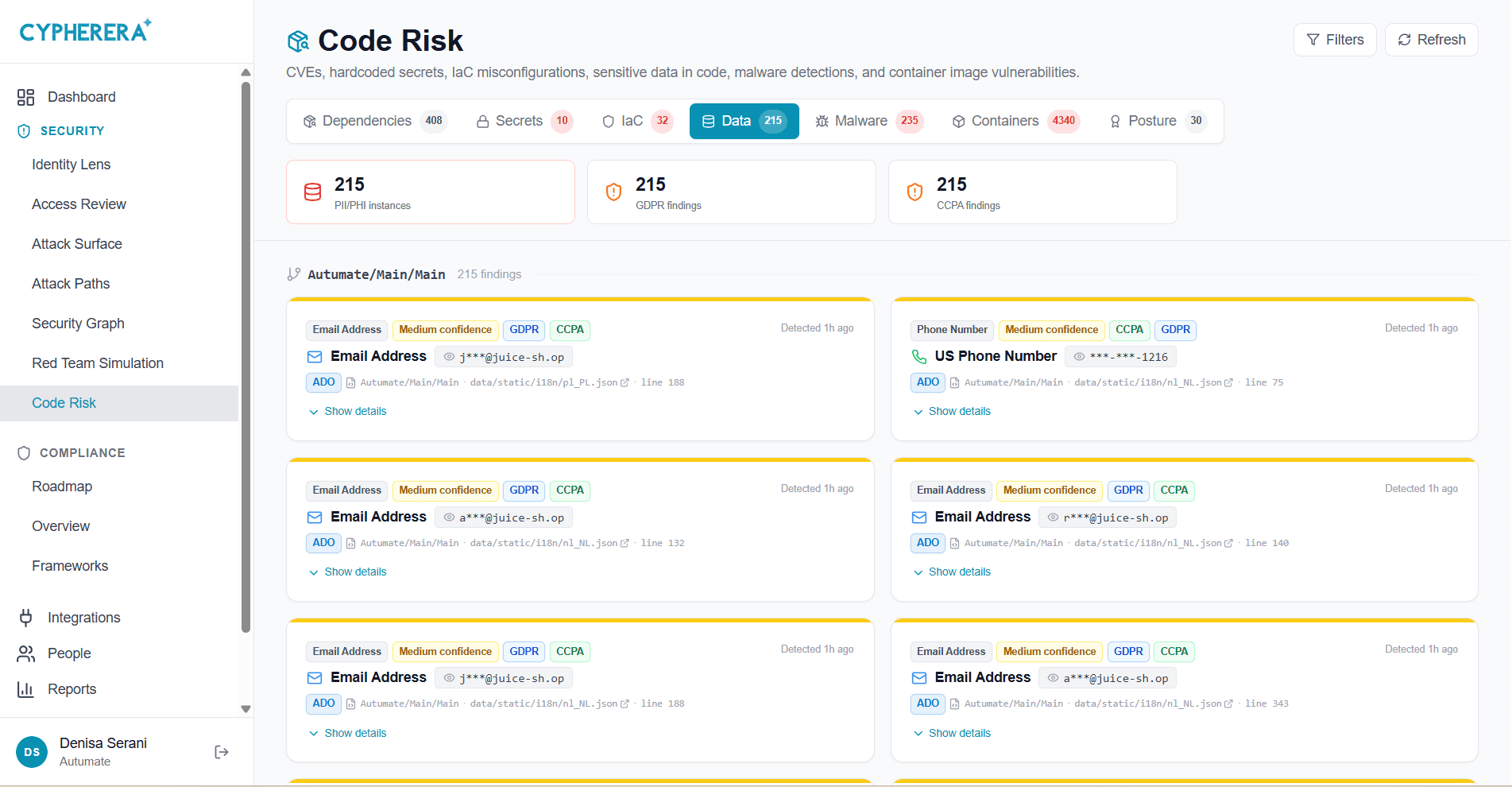
Task: Click the Compliance shield icon in sidebar
Action: click(24, 453)
